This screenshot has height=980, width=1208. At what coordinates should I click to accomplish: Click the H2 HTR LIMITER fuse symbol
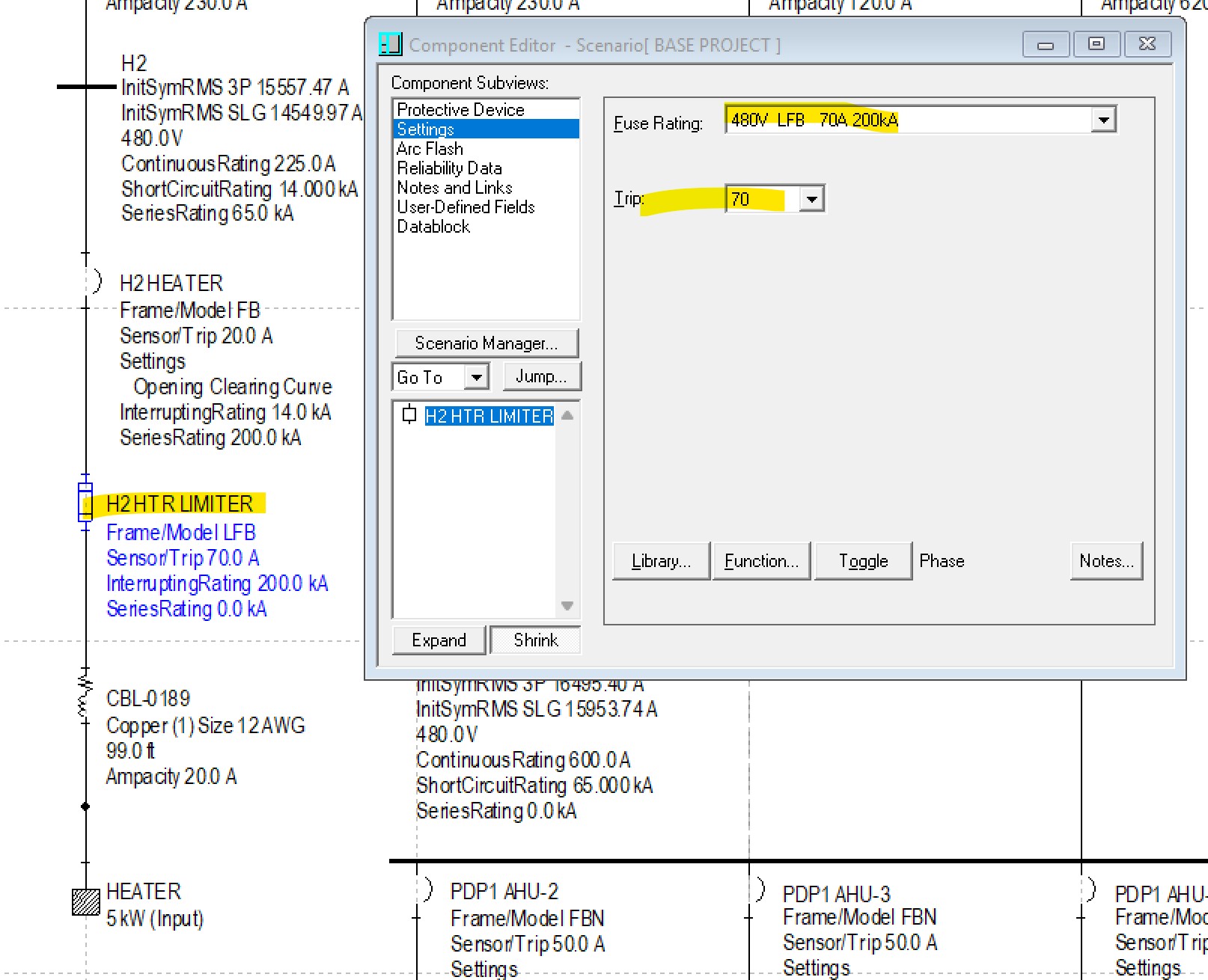[x=85, y=501]
